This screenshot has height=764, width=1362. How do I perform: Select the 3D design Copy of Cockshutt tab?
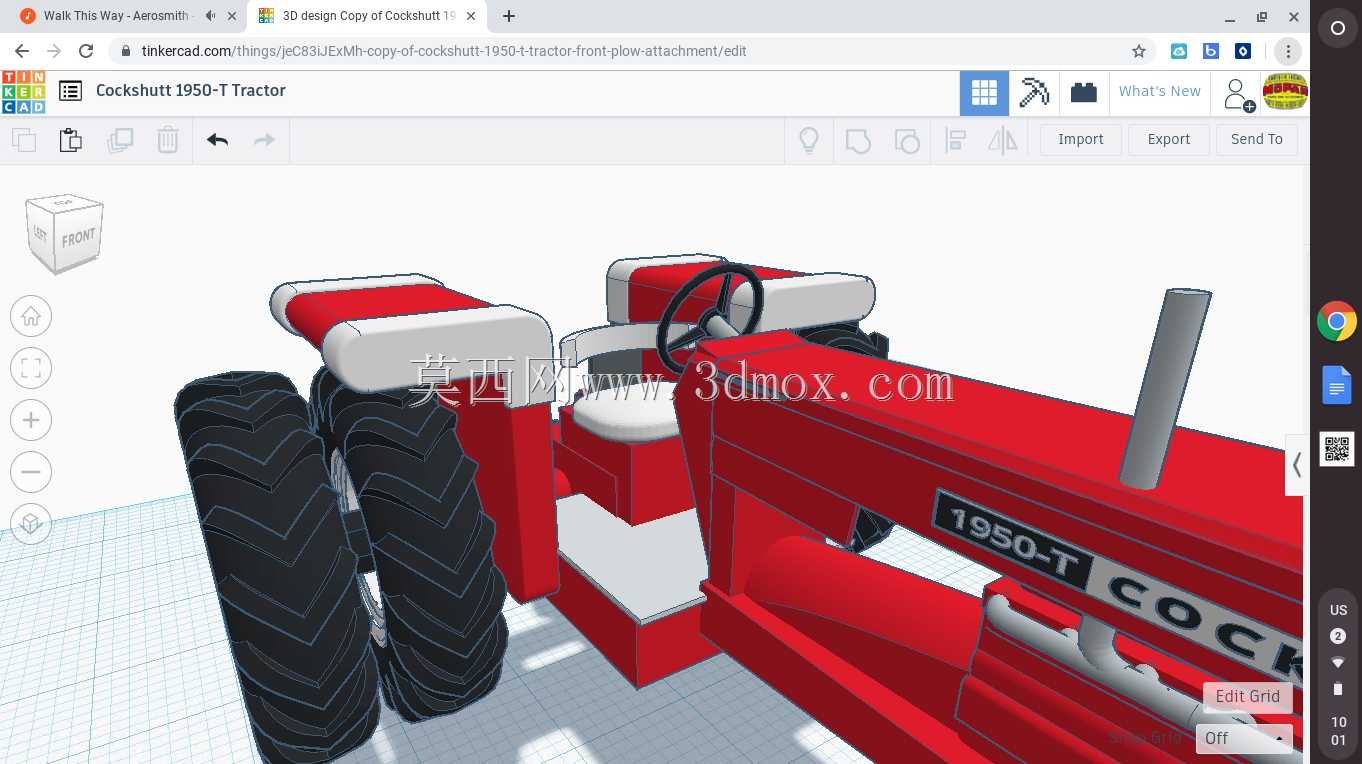[368, 16]
